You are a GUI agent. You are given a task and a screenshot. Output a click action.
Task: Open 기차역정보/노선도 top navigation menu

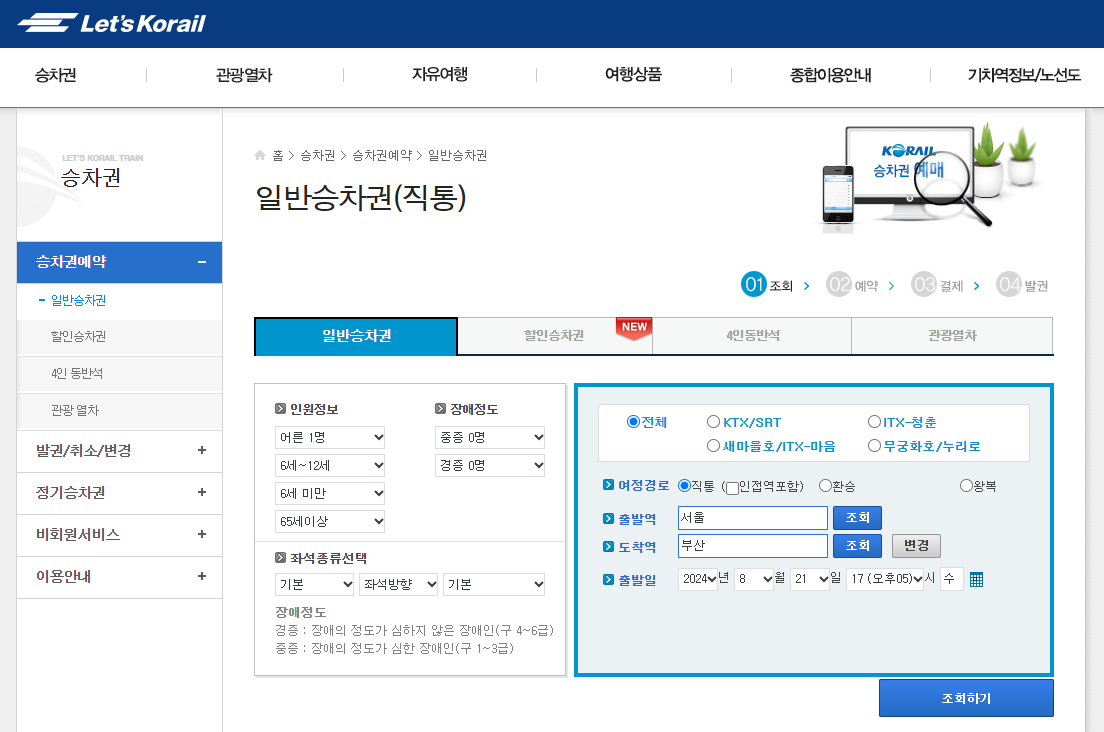pos(1024,75)
